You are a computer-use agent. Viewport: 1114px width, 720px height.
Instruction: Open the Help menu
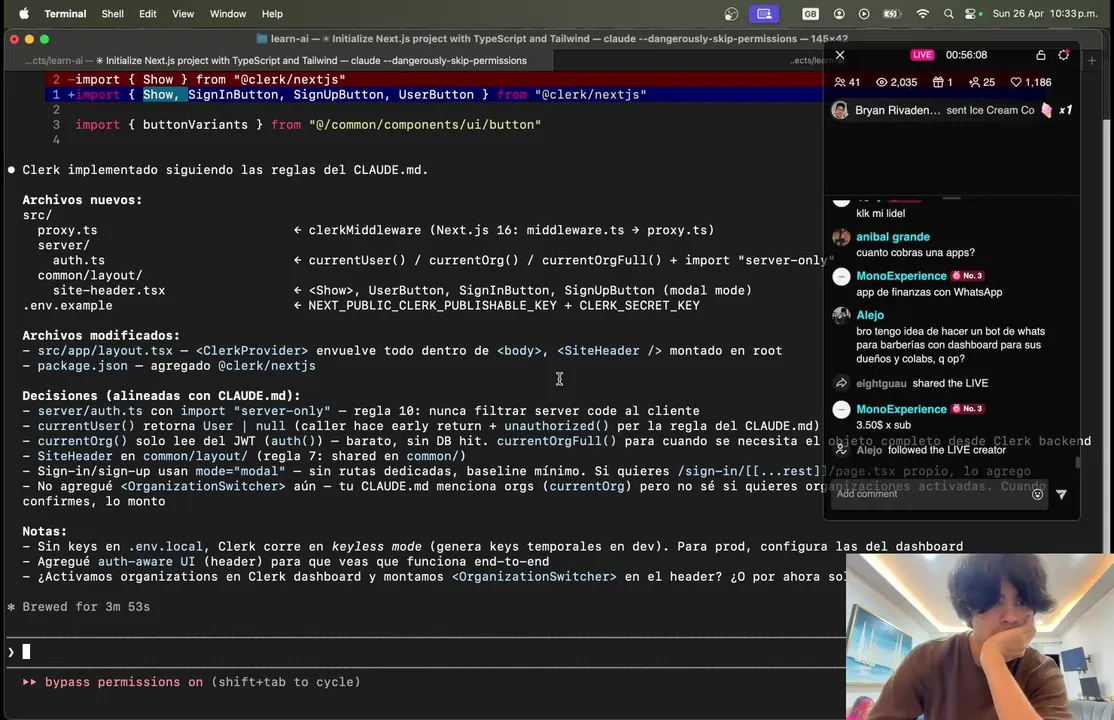point(272,14)
